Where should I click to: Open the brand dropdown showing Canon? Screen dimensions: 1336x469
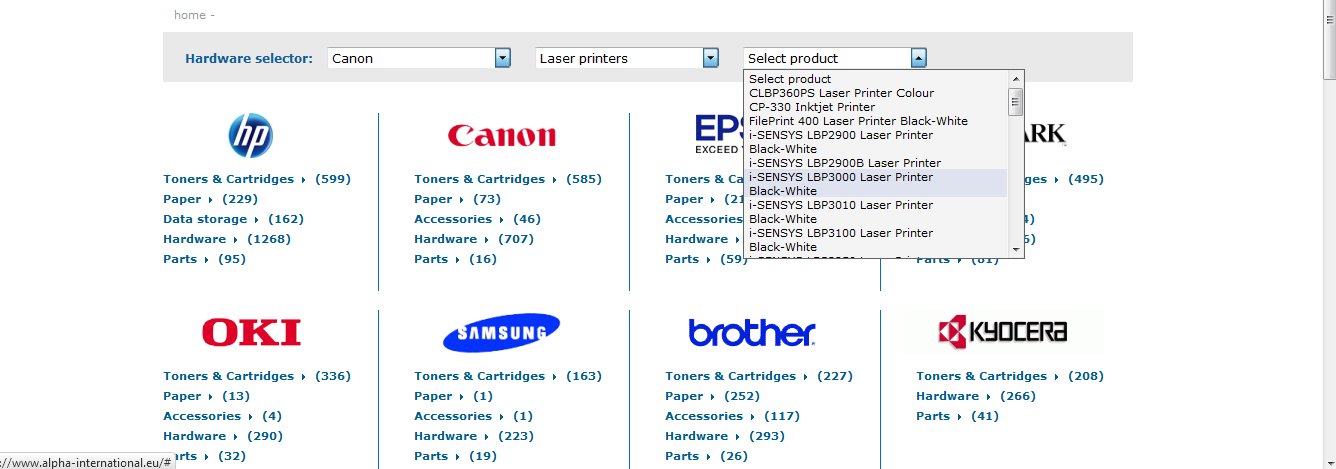tap(420, 58)
